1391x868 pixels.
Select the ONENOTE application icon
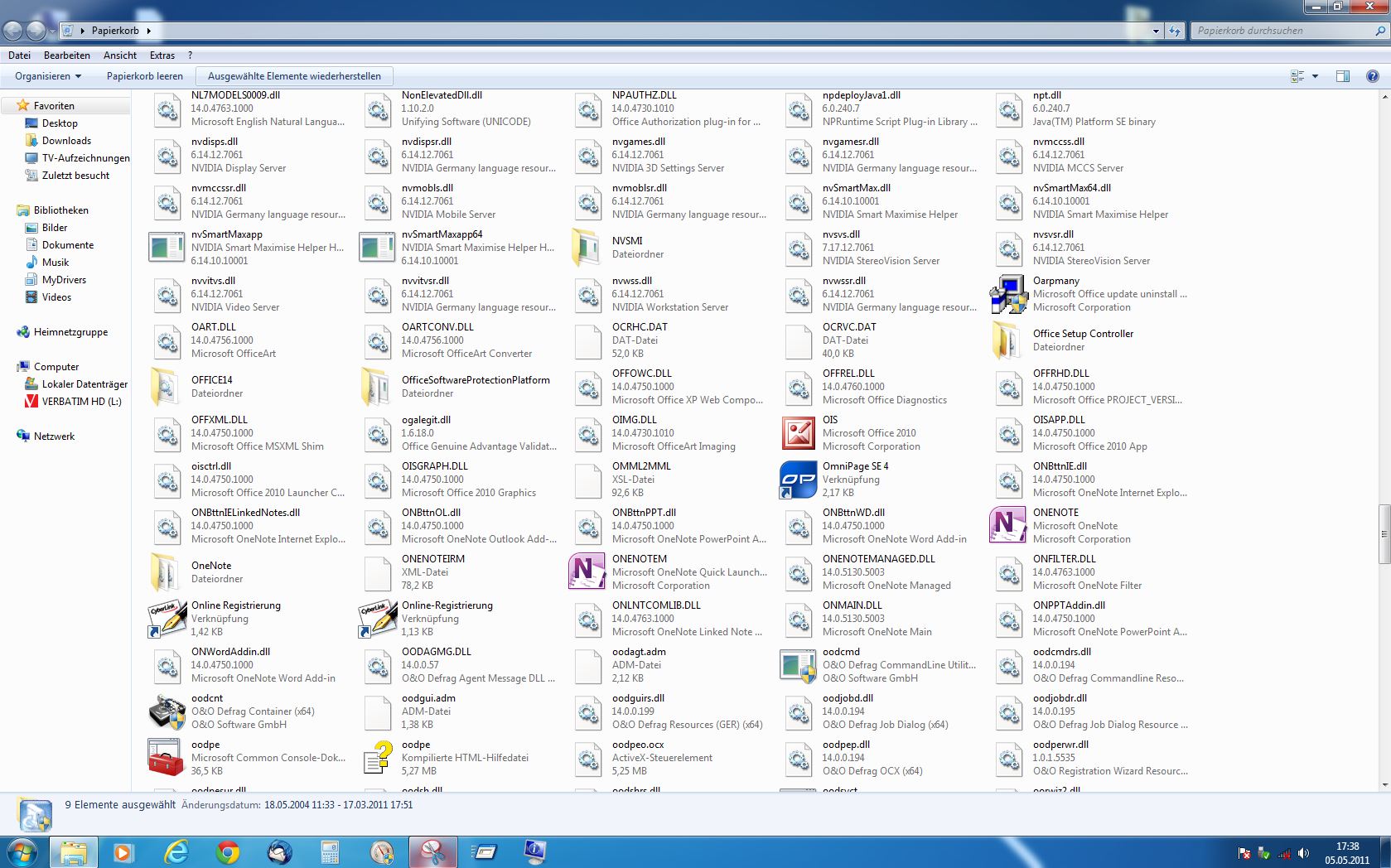click(x=1008, y=526)
